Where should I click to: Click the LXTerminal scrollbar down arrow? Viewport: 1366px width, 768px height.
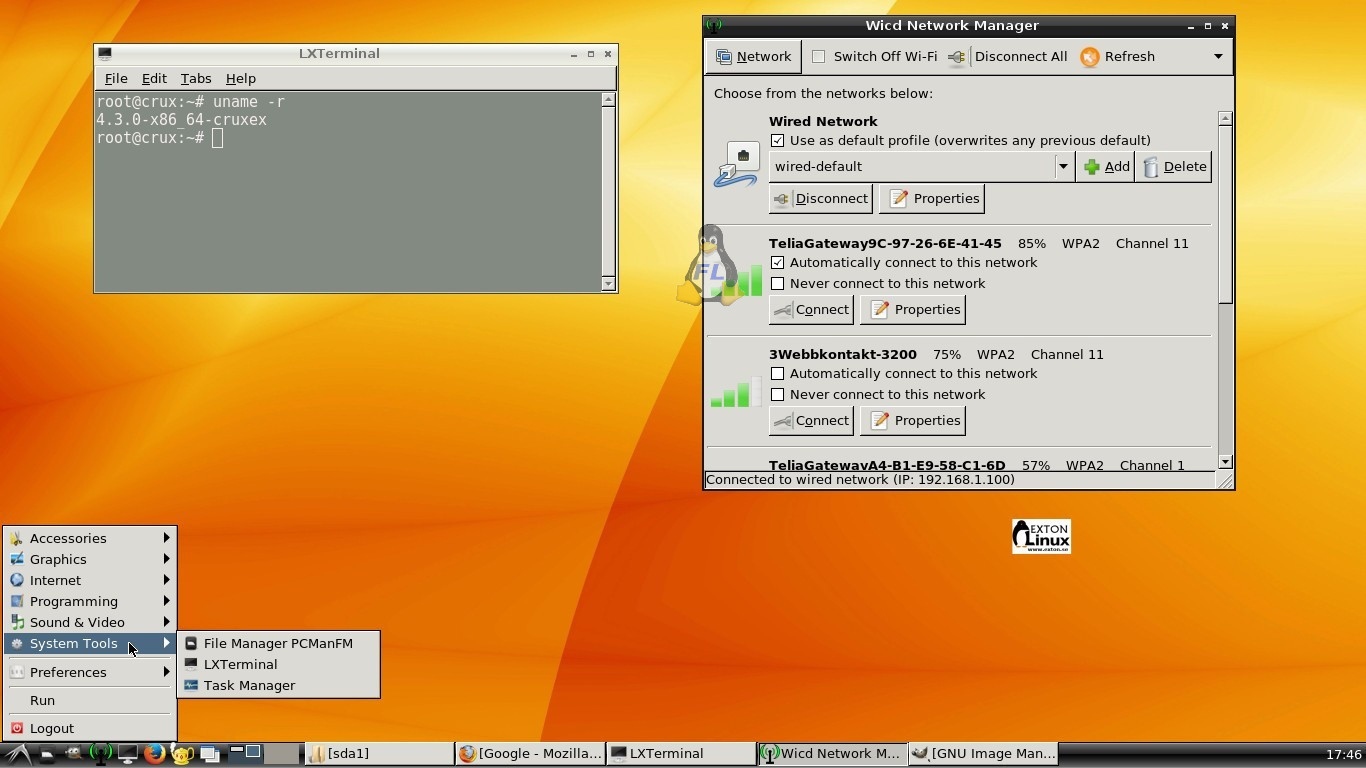608,284
